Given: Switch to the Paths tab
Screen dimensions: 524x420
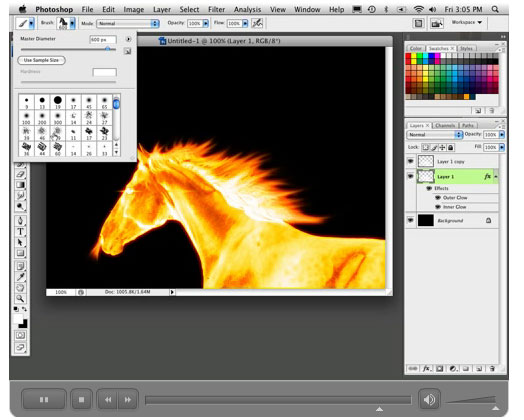Looking at the screenshot, I should 468,126.
